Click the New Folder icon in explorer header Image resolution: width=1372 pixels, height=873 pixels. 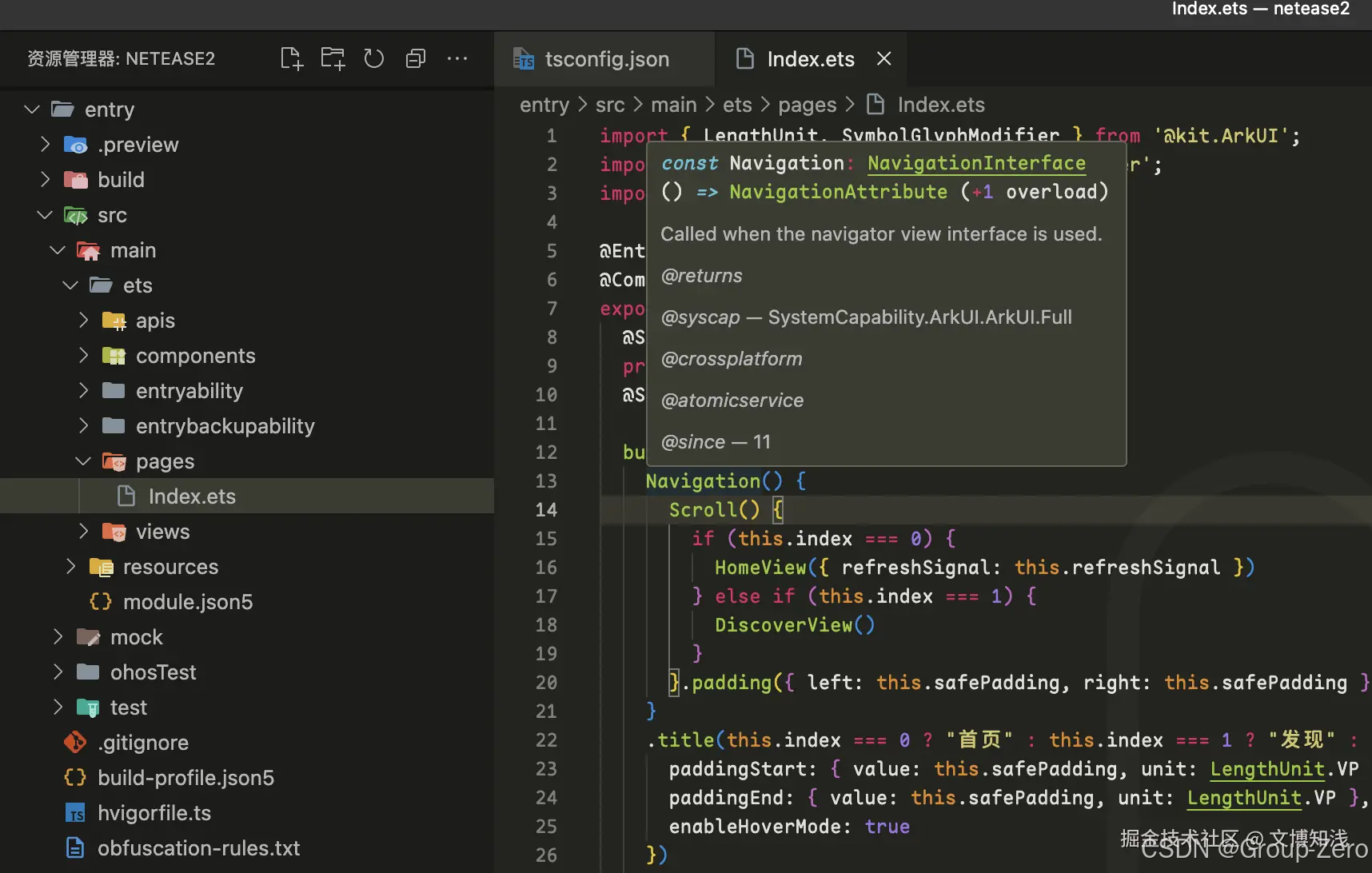tap(333, 58)
